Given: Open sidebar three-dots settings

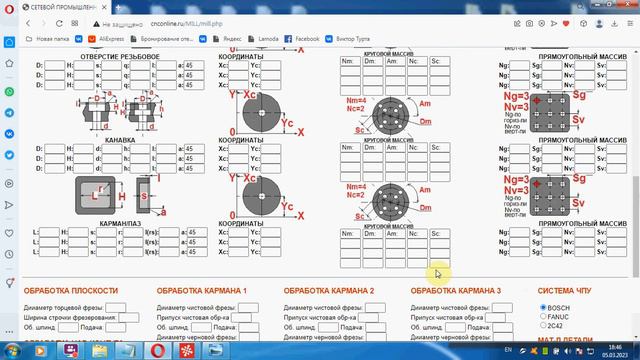Looking at the screenshot, I should (9, 332).
